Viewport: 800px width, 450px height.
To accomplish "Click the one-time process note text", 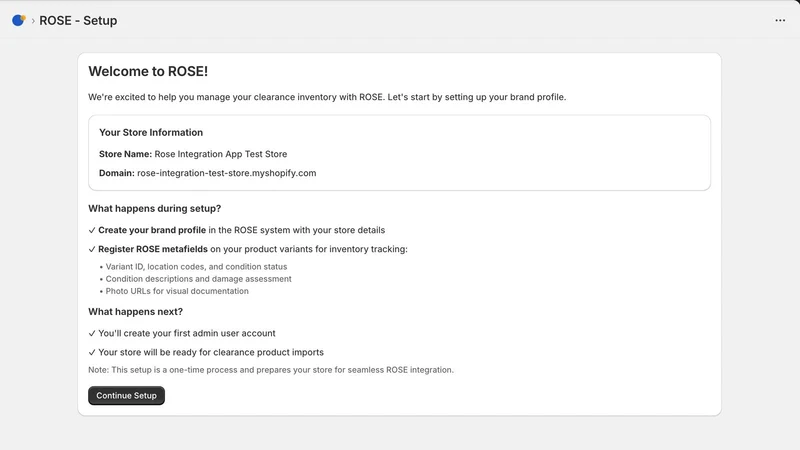I will click(x=271, y=370).
